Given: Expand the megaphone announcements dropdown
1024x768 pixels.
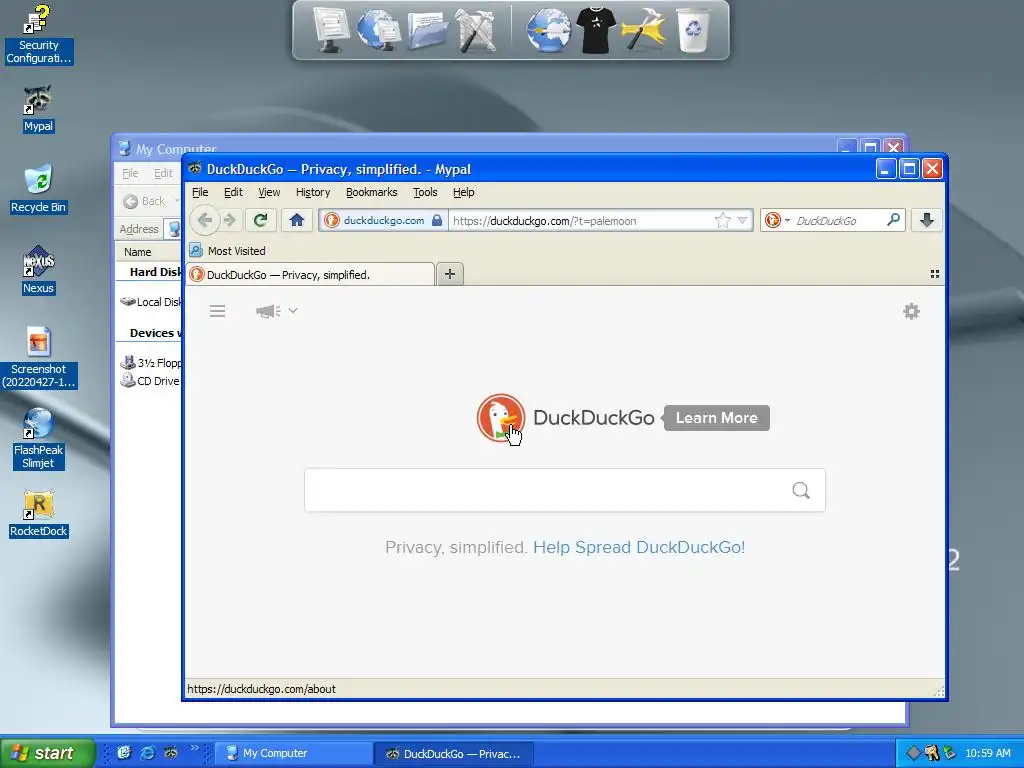Looking at the screenshot, I should 293,311.
